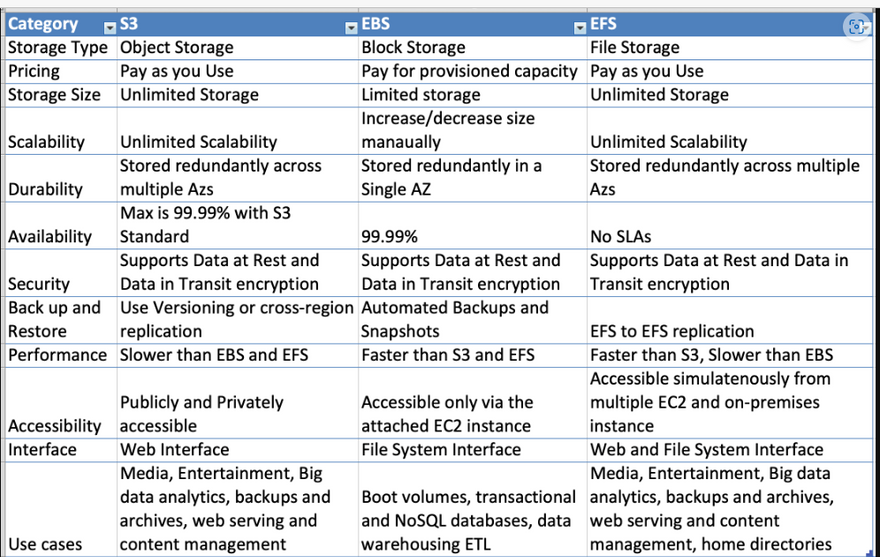Open the EBS column filter dropdown

[x=579, y=25]
